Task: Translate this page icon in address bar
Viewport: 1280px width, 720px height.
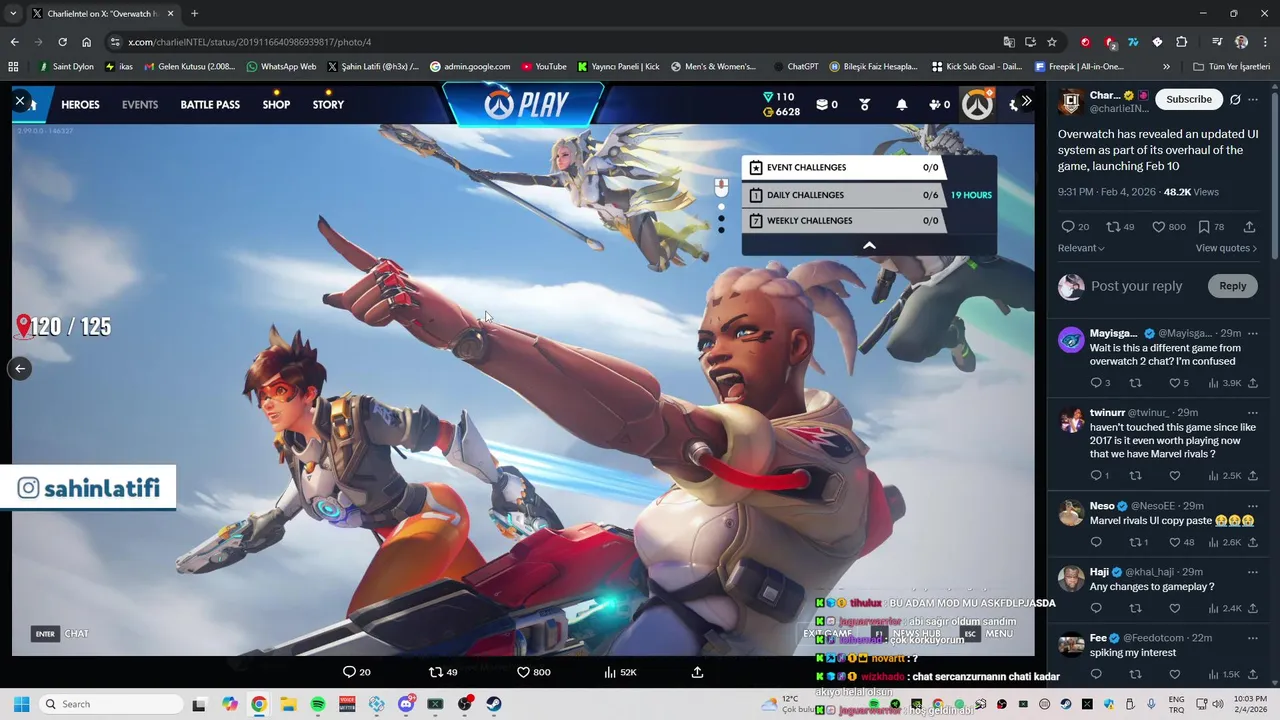Action: tap(1009, 42)
